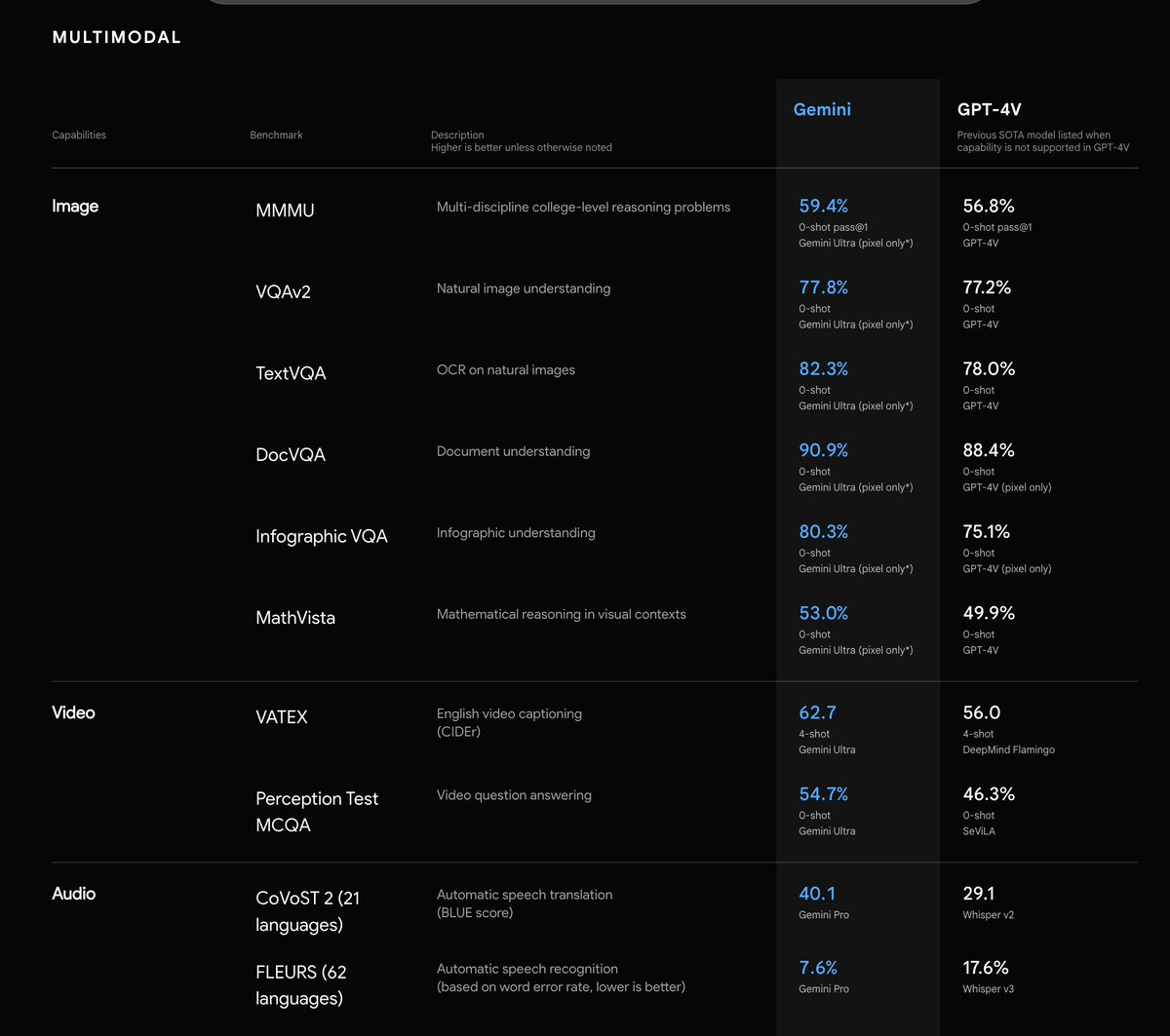Click Gemini's 77.8% VQAv2 score
Image resolution: width=1170 pixels, height=1036 pixels.
pyautogui.click(x=824, y=288)
